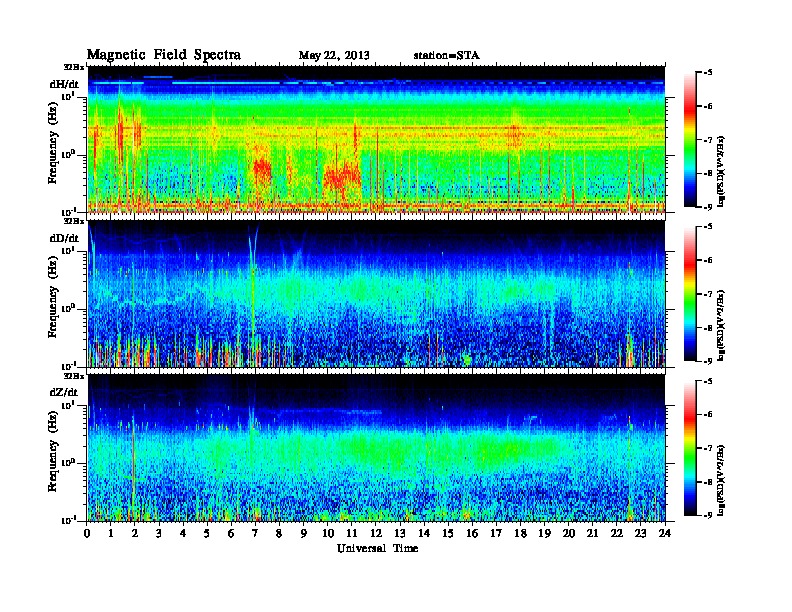The image size is (792, 612).
Task: Click the dZ/dt spectrogram panel
Action: coord(376,448)
